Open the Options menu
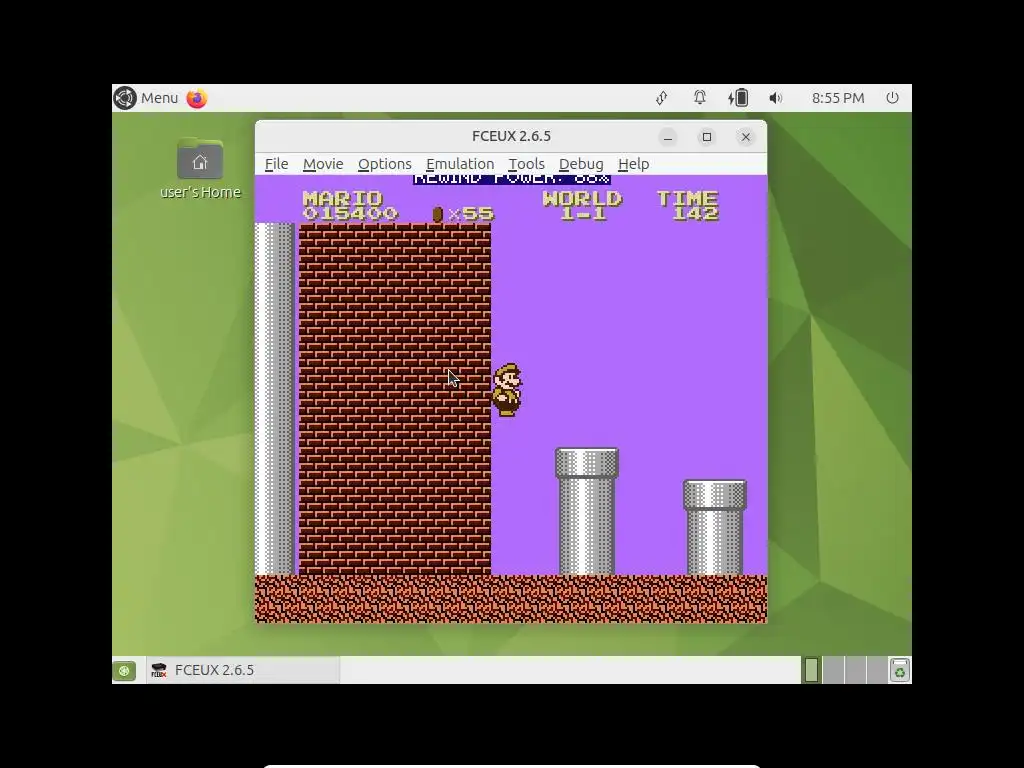1024x768 pixels. [x=385, y=164]
